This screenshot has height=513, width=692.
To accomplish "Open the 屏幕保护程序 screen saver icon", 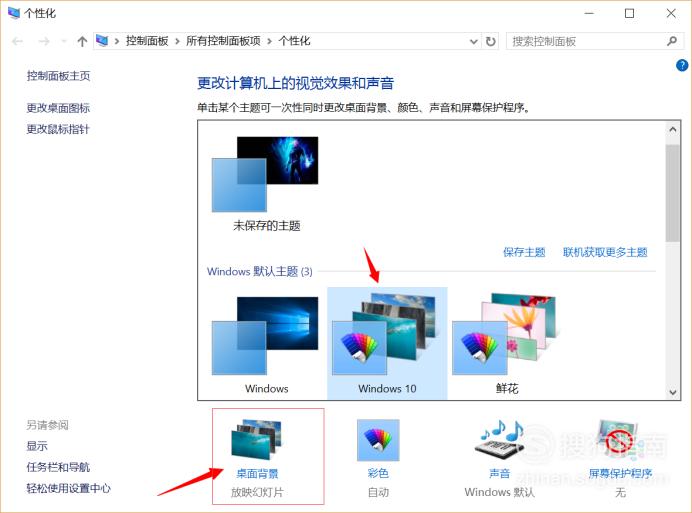I will (620, 440).
